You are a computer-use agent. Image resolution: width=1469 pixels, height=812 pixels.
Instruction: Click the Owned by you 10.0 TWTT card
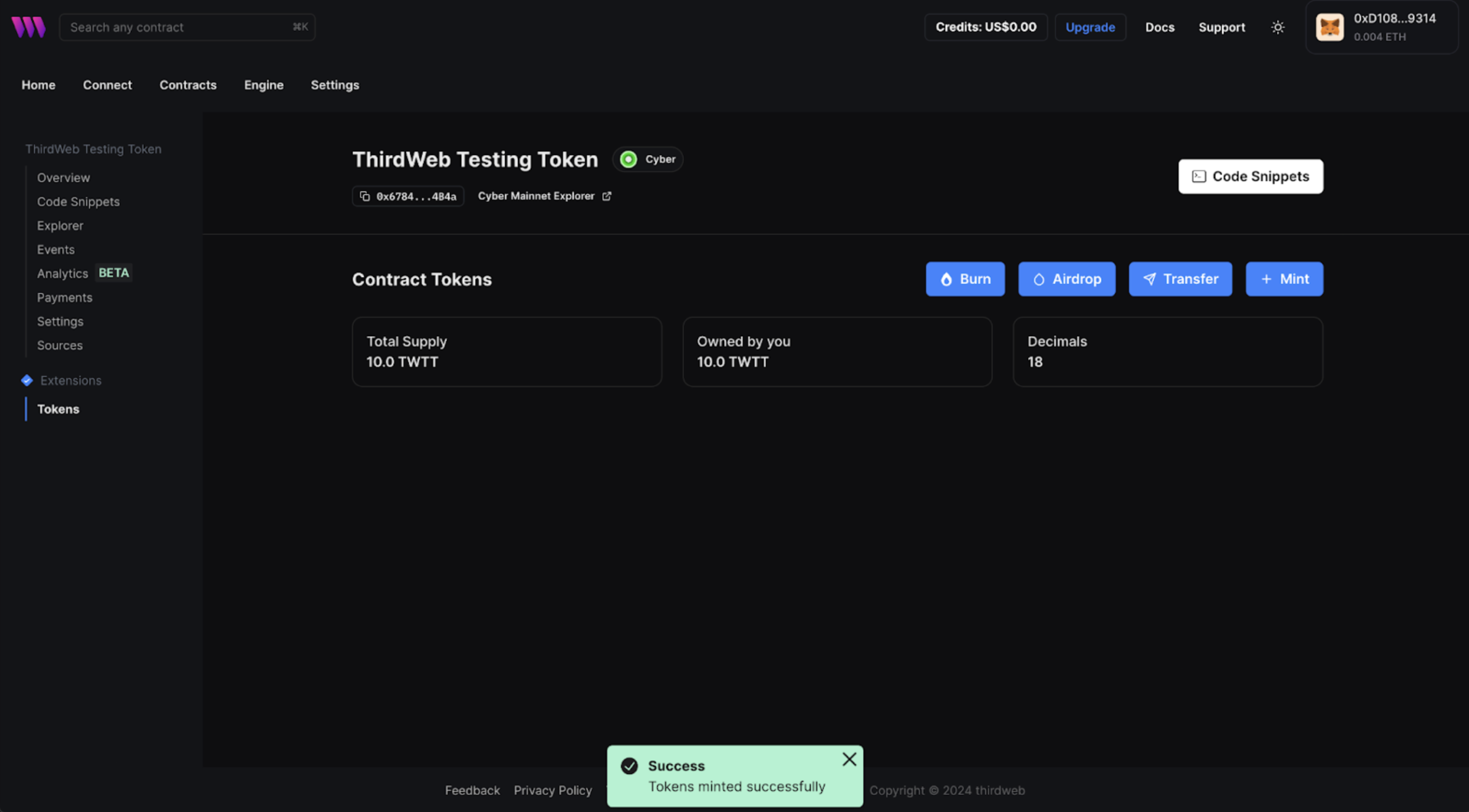837,352
